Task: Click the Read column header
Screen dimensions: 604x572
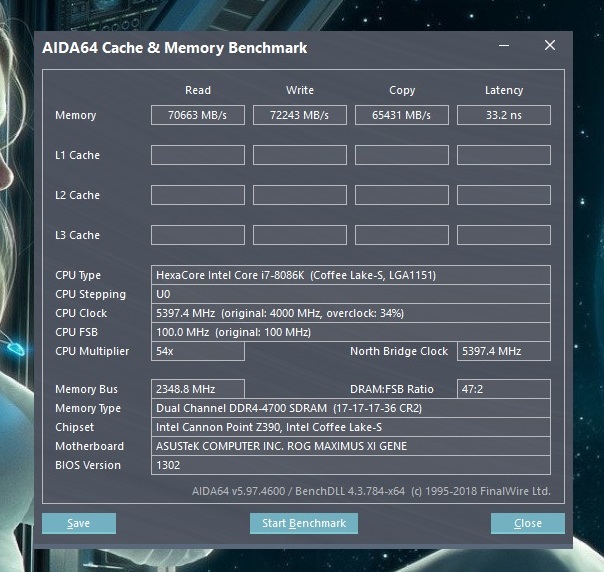Action: coord(198,90)
